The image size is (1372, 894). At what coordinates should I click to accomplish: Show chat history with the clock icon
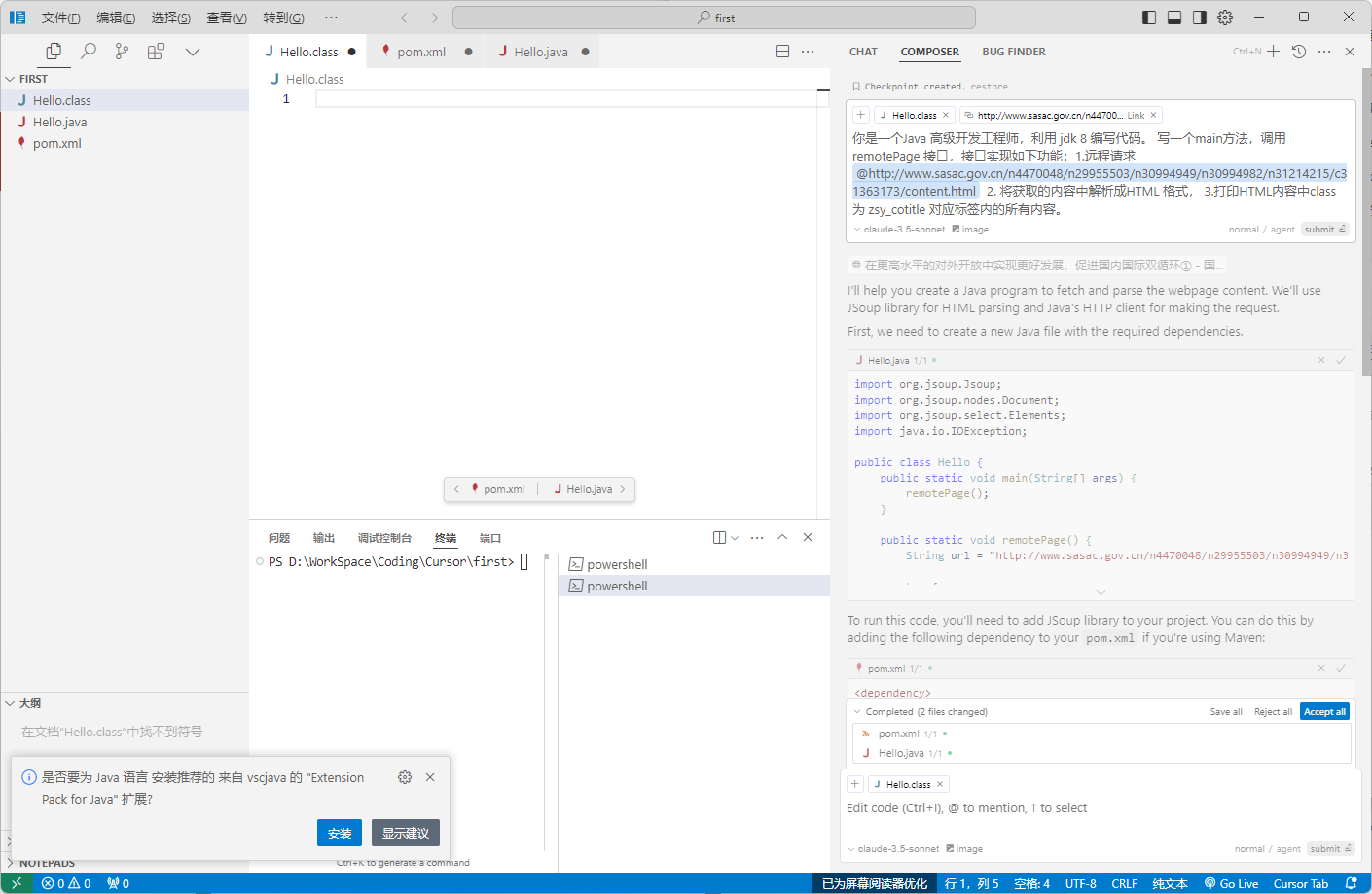pyautogui.click(x=1299, y=52)
